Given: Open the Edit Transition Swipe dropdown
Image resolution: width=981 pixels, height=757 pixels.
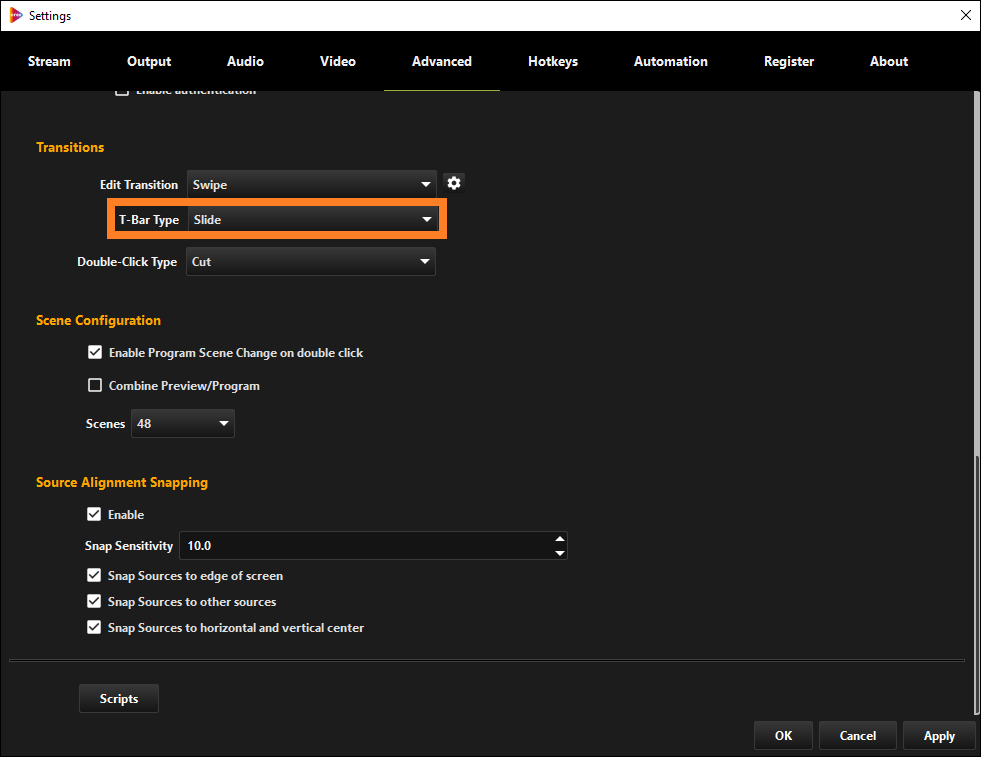Looking at the screenshot, I should click(x=311, y=185).
